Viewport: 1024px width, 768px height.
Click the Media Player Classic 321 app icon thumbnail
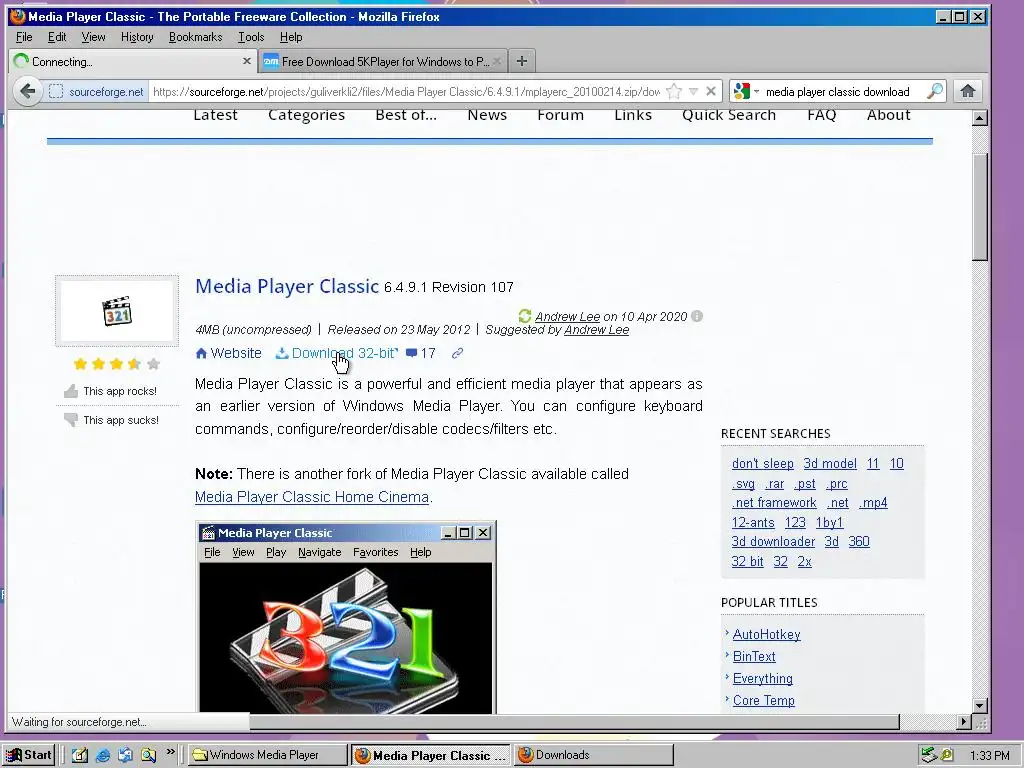coord(117,311)
